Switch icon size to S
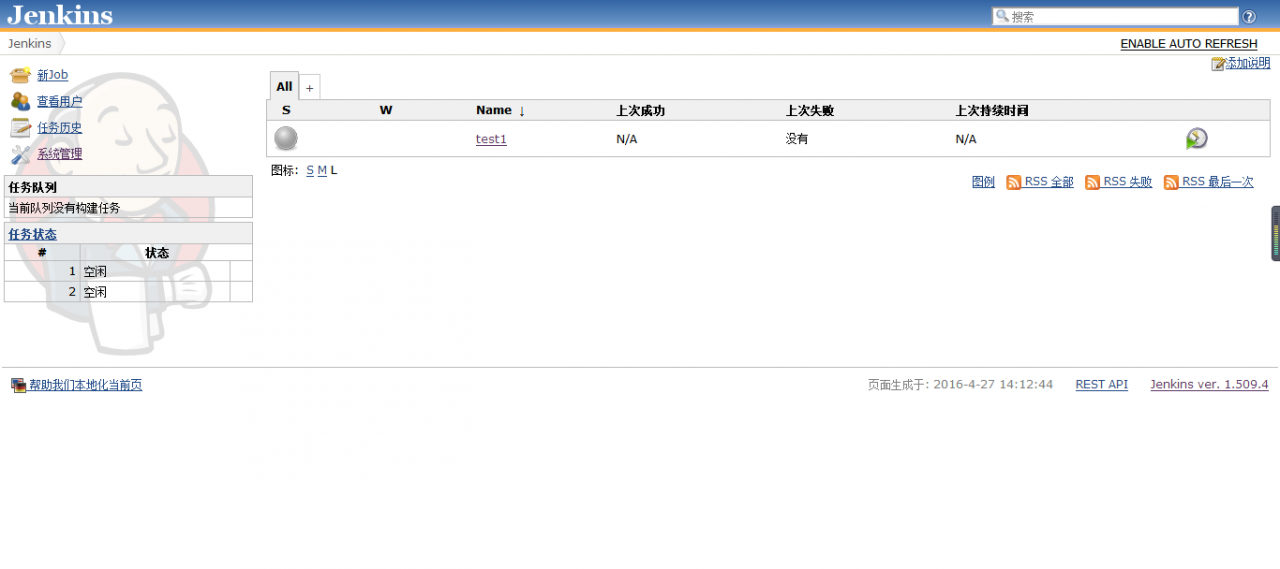This screenshot has height=569, width=1280. tap(310, 170)
